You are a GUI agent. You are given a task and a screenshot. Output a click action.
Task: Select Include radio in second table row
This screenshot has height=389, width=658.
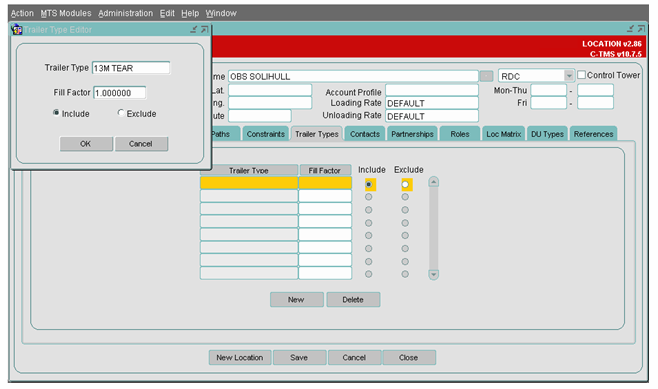(x=368, y=197)
